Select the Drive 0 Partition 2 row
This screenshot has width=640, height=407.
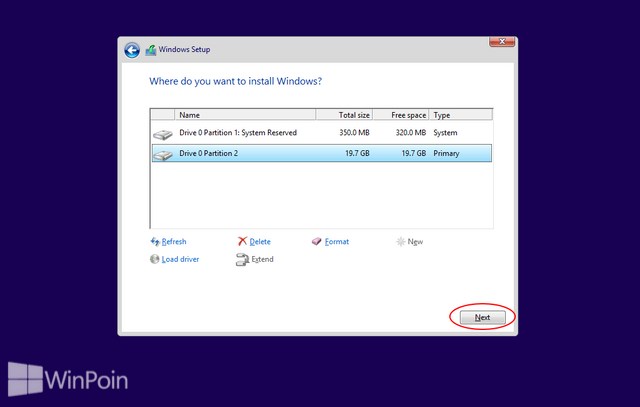322,153
